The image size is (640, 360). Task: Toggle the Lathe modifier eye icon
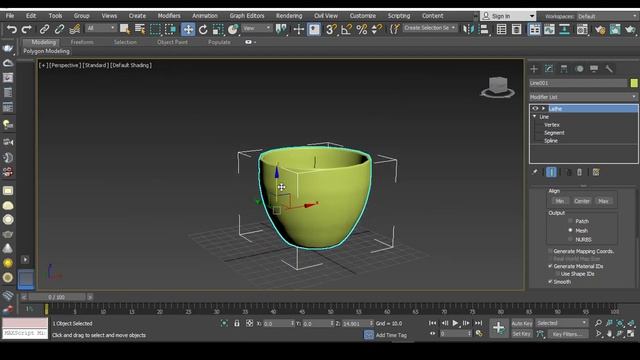click(x=535, y=109)
